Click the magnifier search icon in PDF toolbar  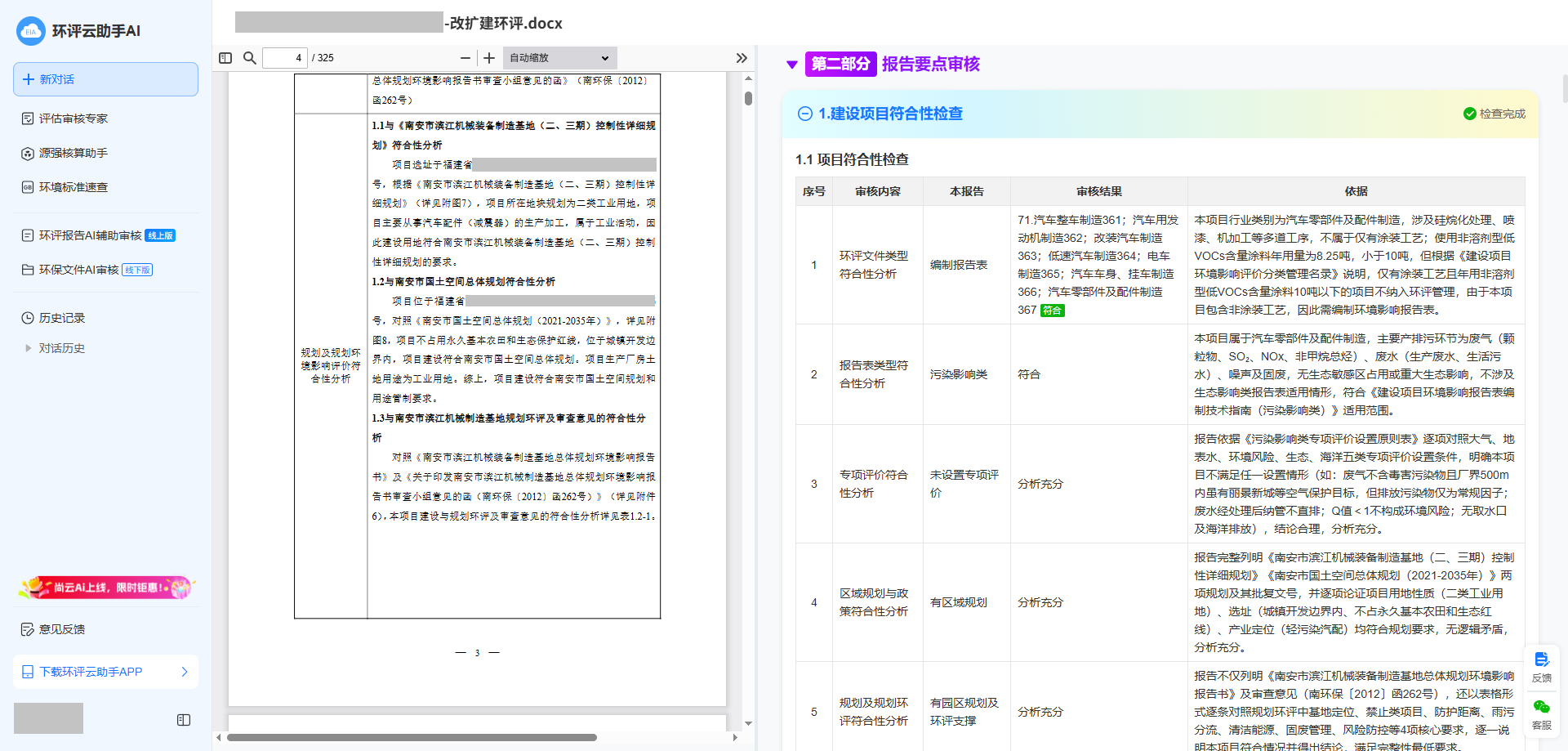[x=250, y=58]
